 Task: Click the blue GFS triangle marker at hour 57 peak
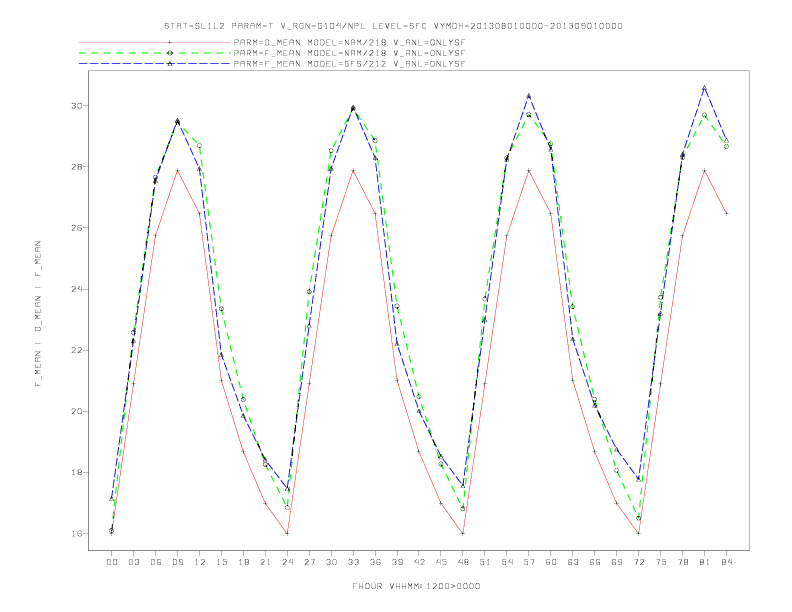(x=529, y=96)
